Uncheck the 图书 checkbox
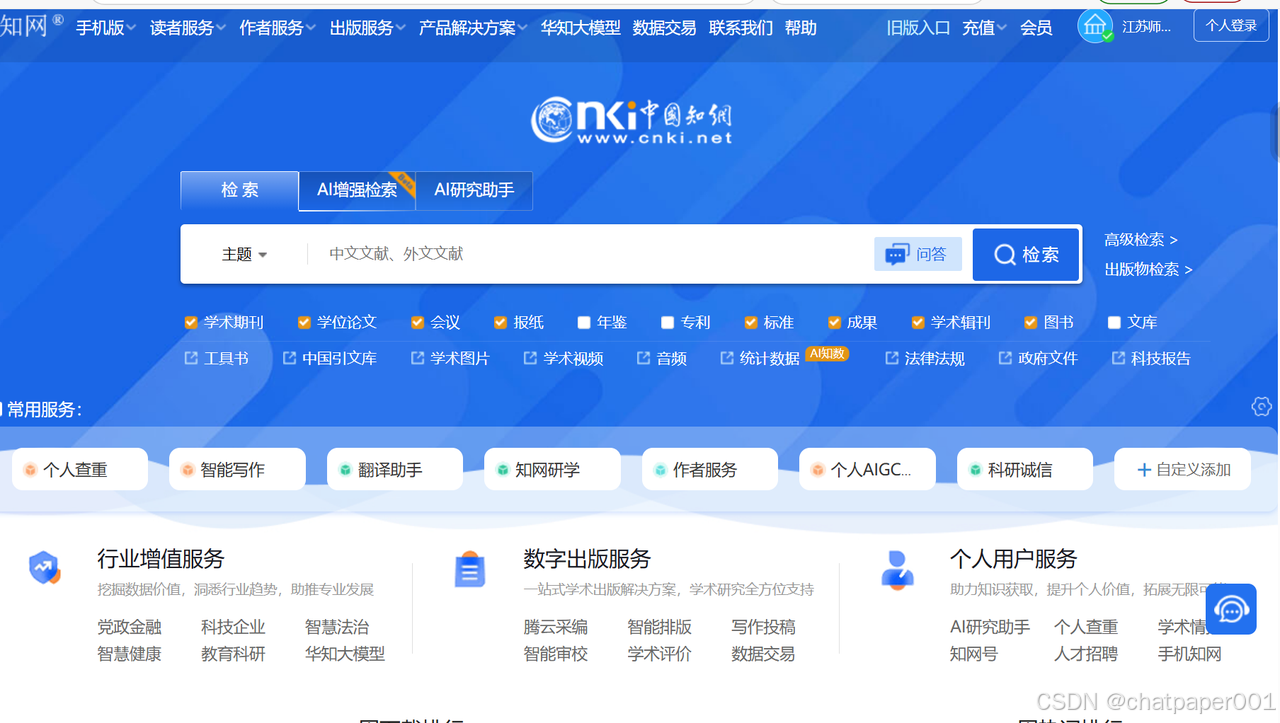Image resolution: width=1280 pixels, height=723 pixels. [1031, 322]
